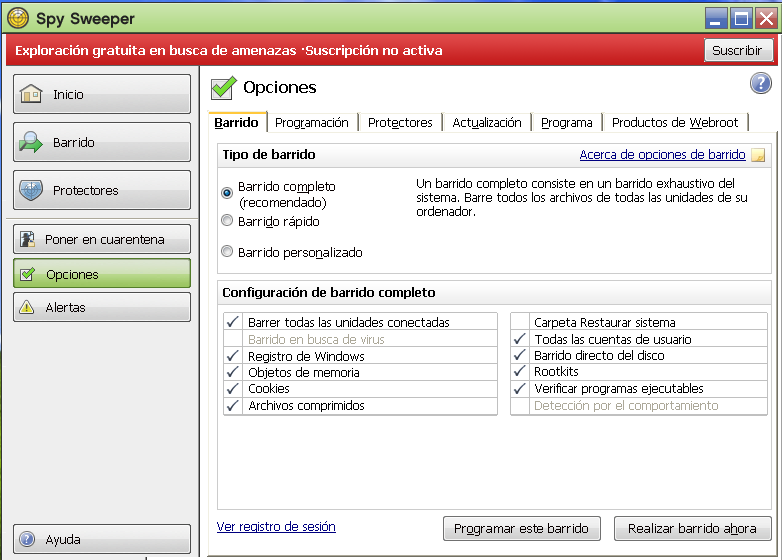This screenshot has height=560, width=782.
Task: Minimize the Spy Sweeper window
Action: pos(716,18)
